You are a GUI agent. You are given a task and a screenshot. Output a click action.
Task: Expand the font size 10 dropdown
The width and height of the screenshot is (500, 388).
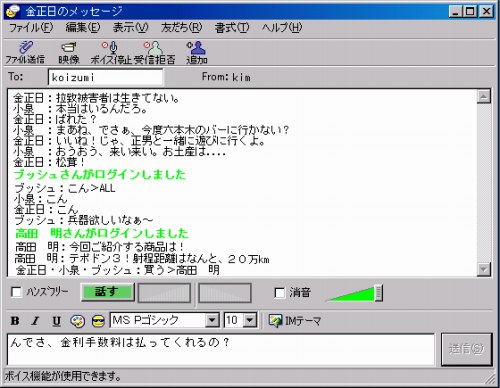tap(250, 320)
